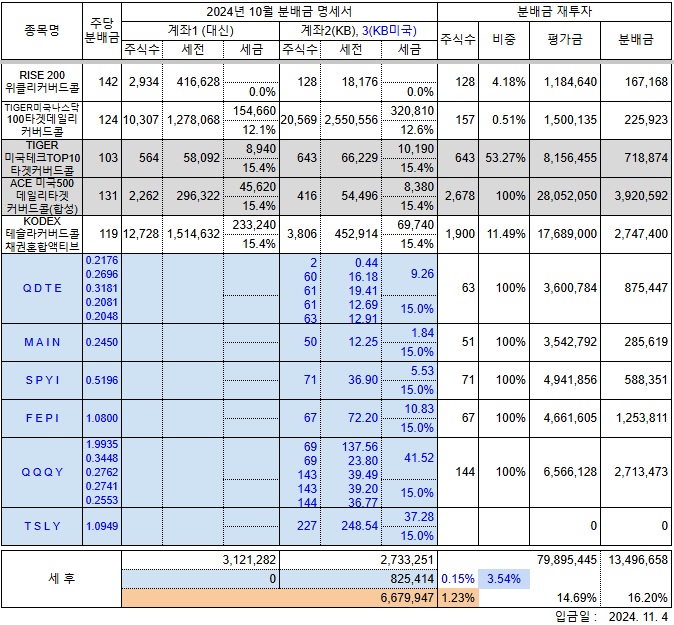Image resolution: width=674 pixels, height=625 pixels.
Task: Click the 154,660 tax value
Action: 254,111
